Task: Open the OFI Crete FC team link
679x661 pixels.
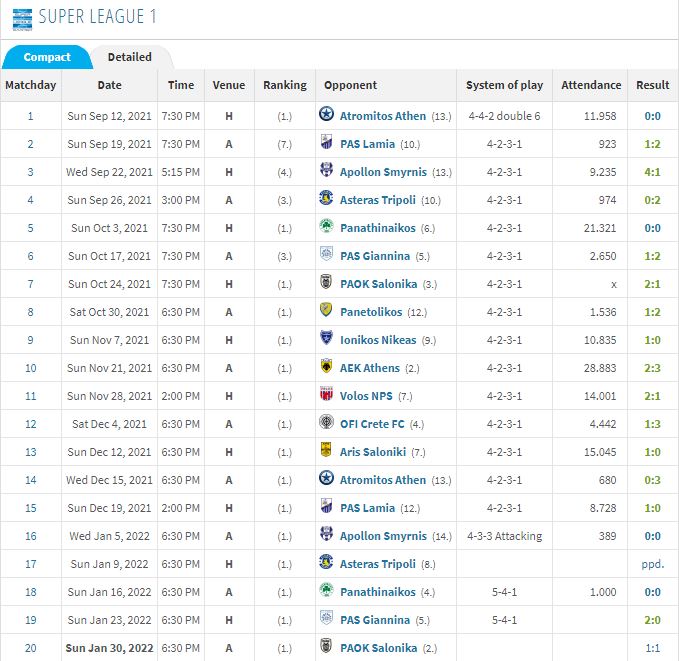Action: [372, 424]
